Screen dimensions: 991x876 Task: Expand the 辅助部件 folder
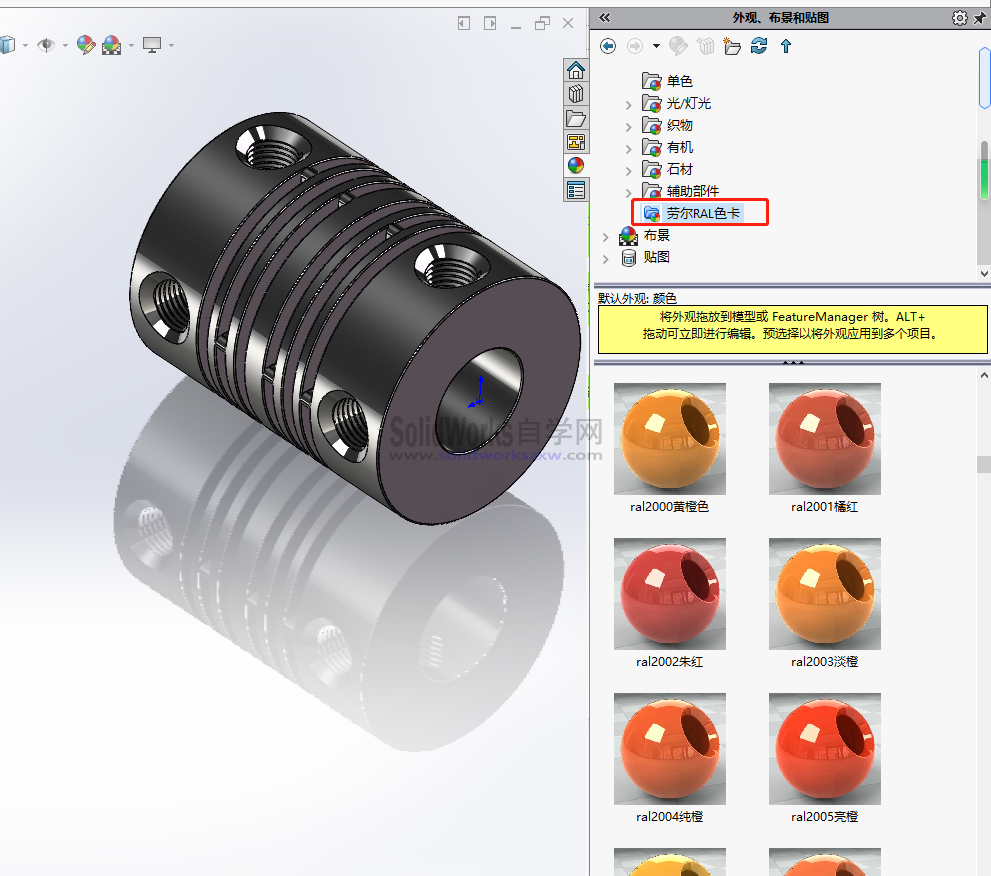pos(628,193)
